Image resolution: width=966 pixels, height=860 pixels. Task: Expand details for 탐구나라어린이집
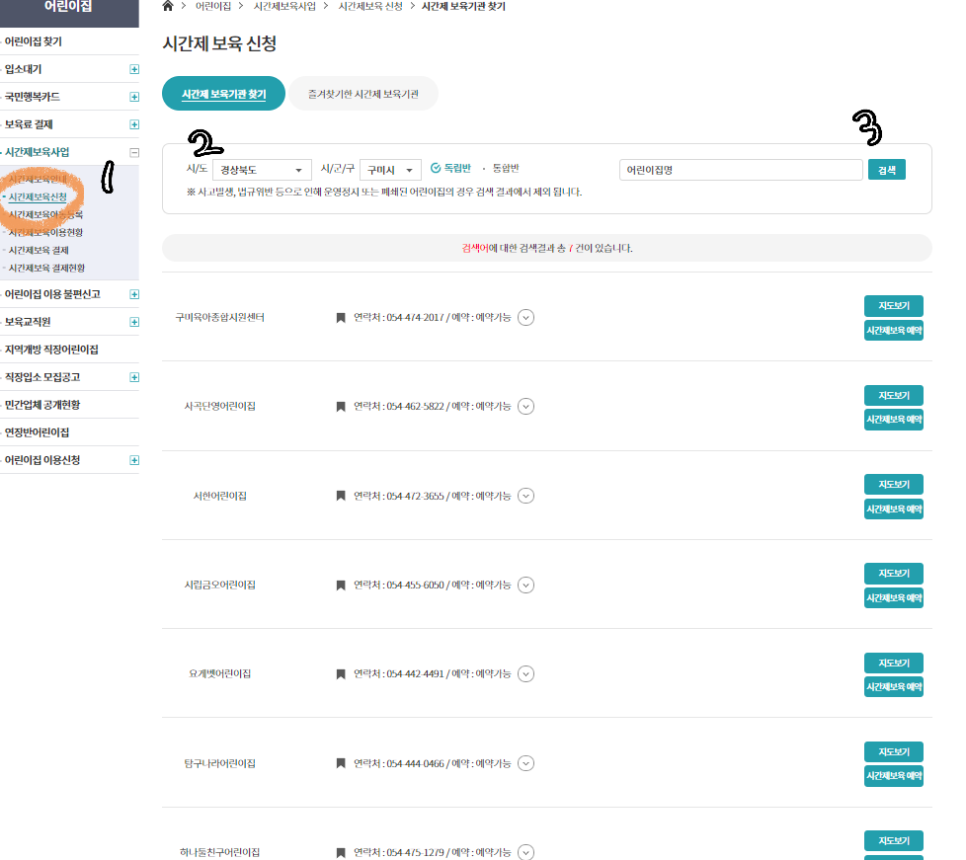pyautogui.click(x=526, y=763)
